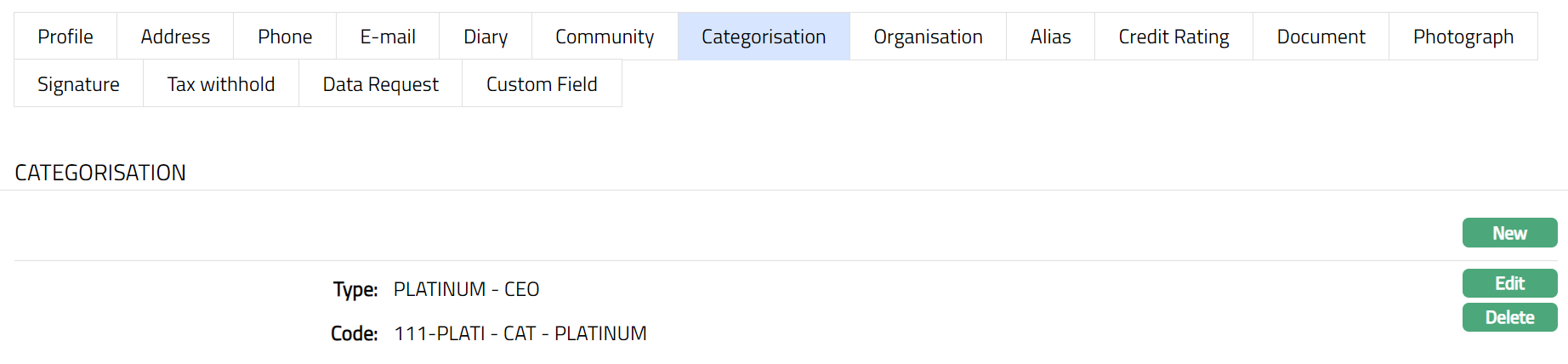Open the Document tab
This screenshot has width=1568, height=364.
point(1321,37)
